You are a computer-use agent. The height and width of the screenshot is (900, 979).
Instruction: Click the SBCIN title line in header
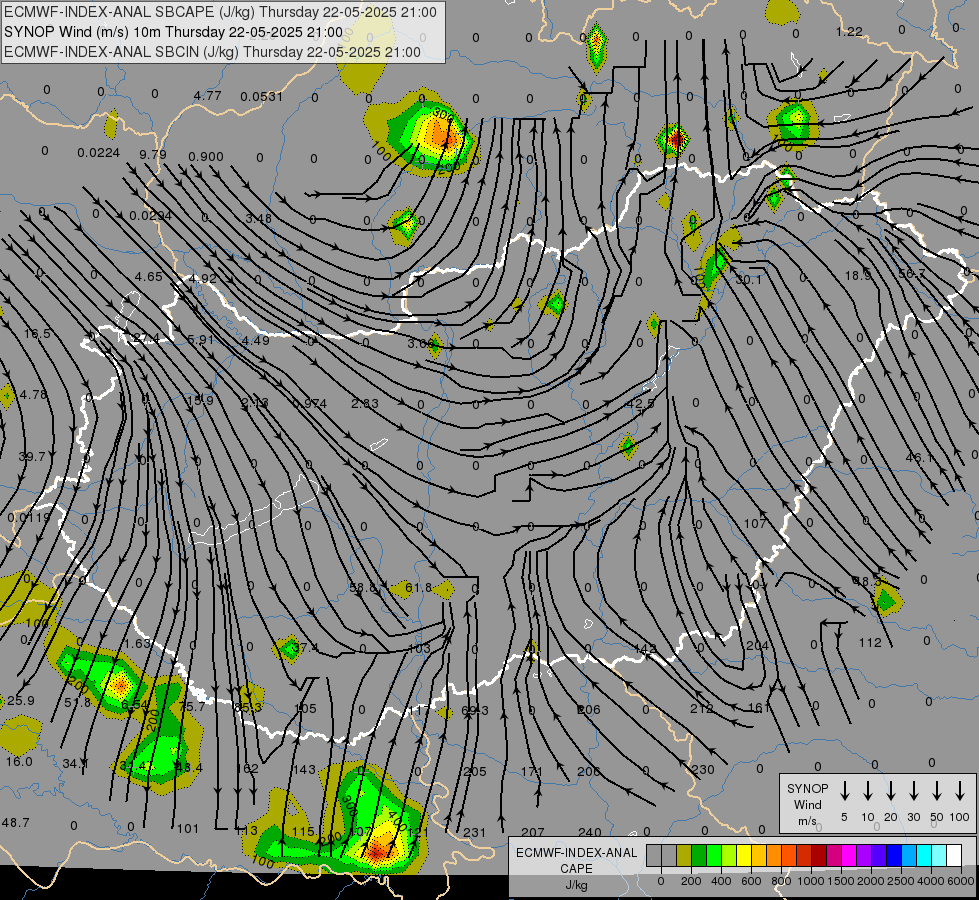click(212, 52)
